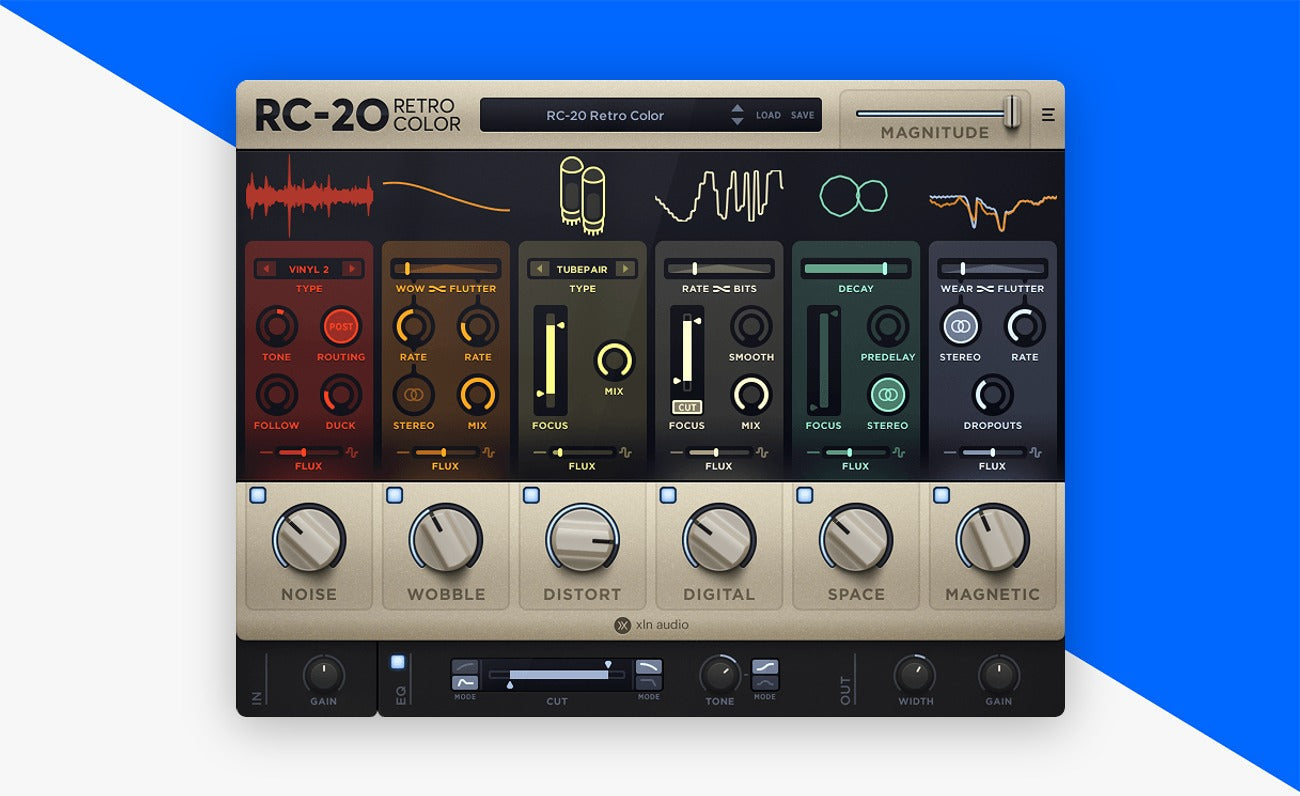The image size is (1300, 796).
Task: Click the Noise Flux wave icon
Action: click(x=352, y=452)
